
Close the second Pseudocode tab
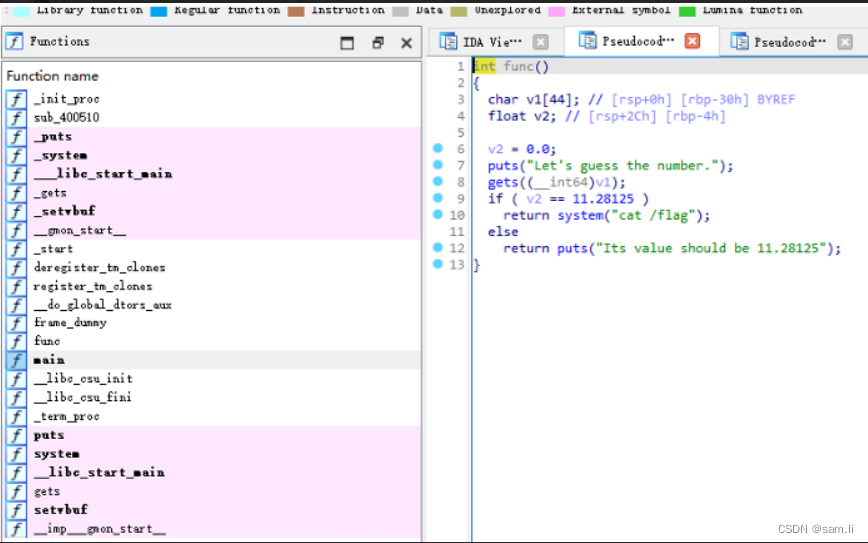(845, 42)
